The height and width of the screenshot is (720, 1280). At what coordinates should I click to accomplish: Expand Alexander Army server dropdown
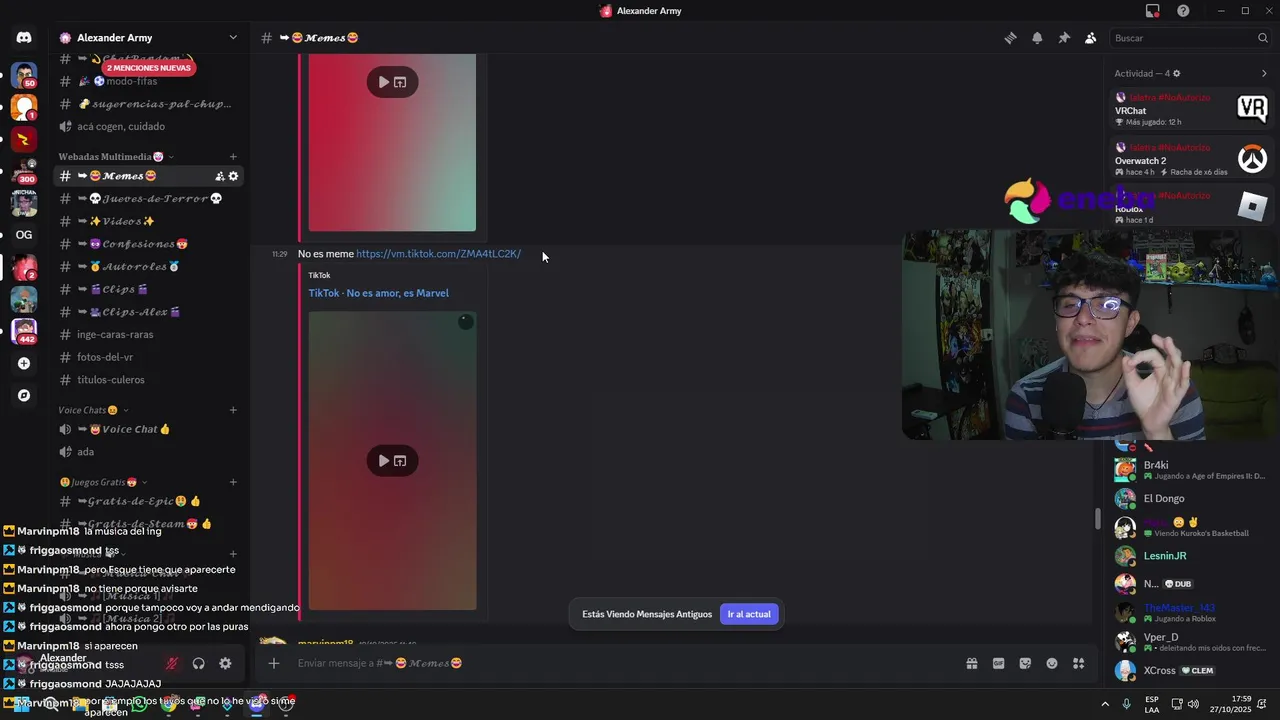[x=233, y=38]
